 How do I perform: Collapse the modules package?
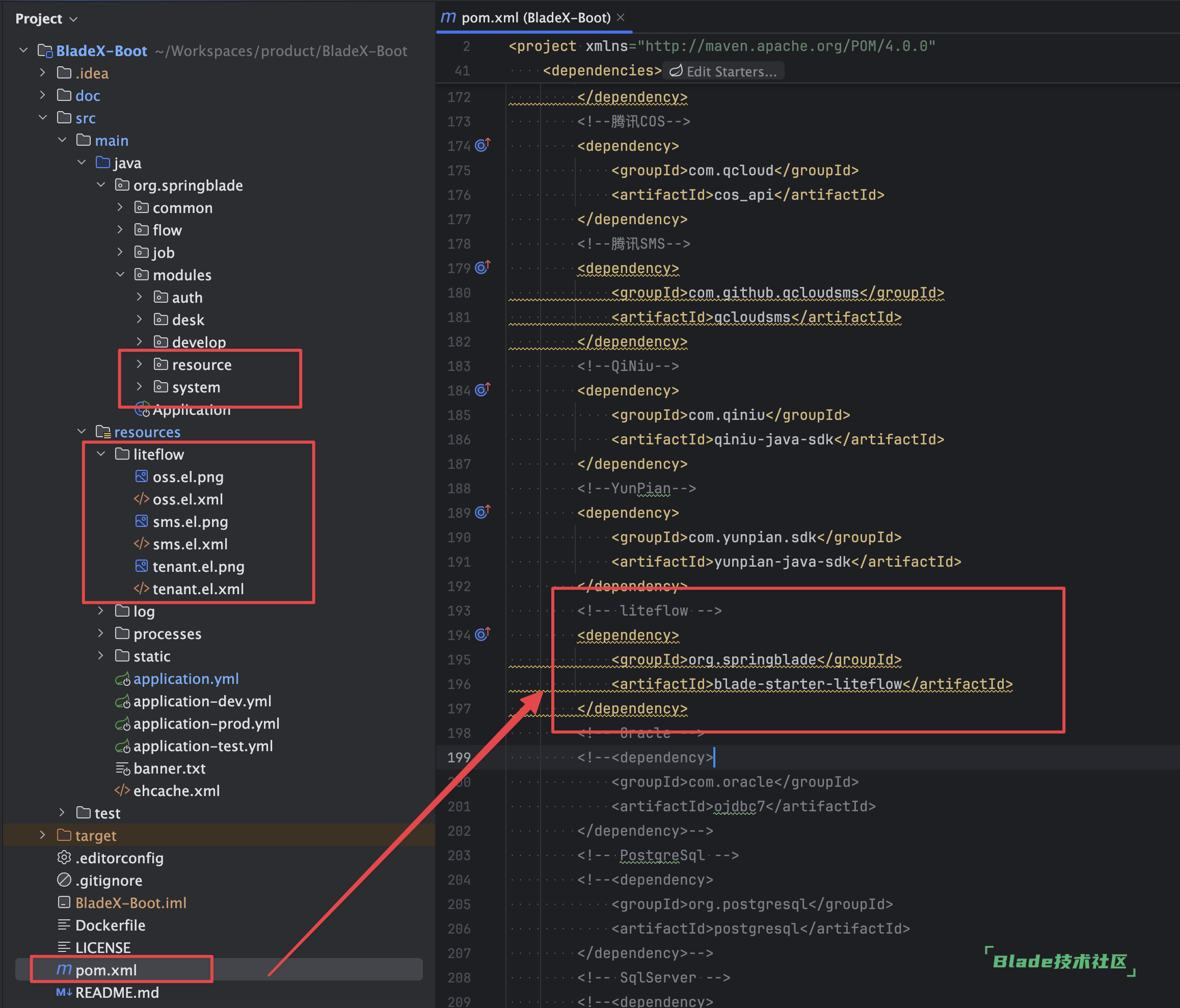click(120, 275)
